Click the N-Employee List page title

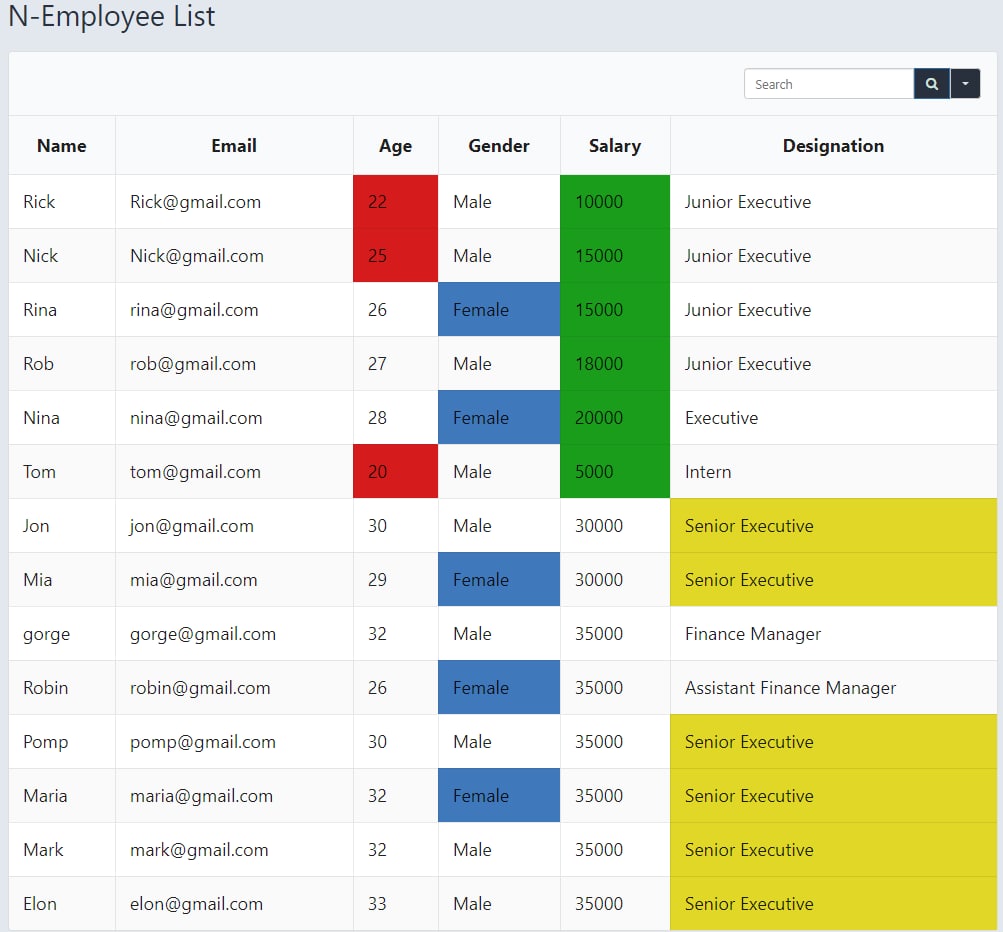tap(111, 17)
